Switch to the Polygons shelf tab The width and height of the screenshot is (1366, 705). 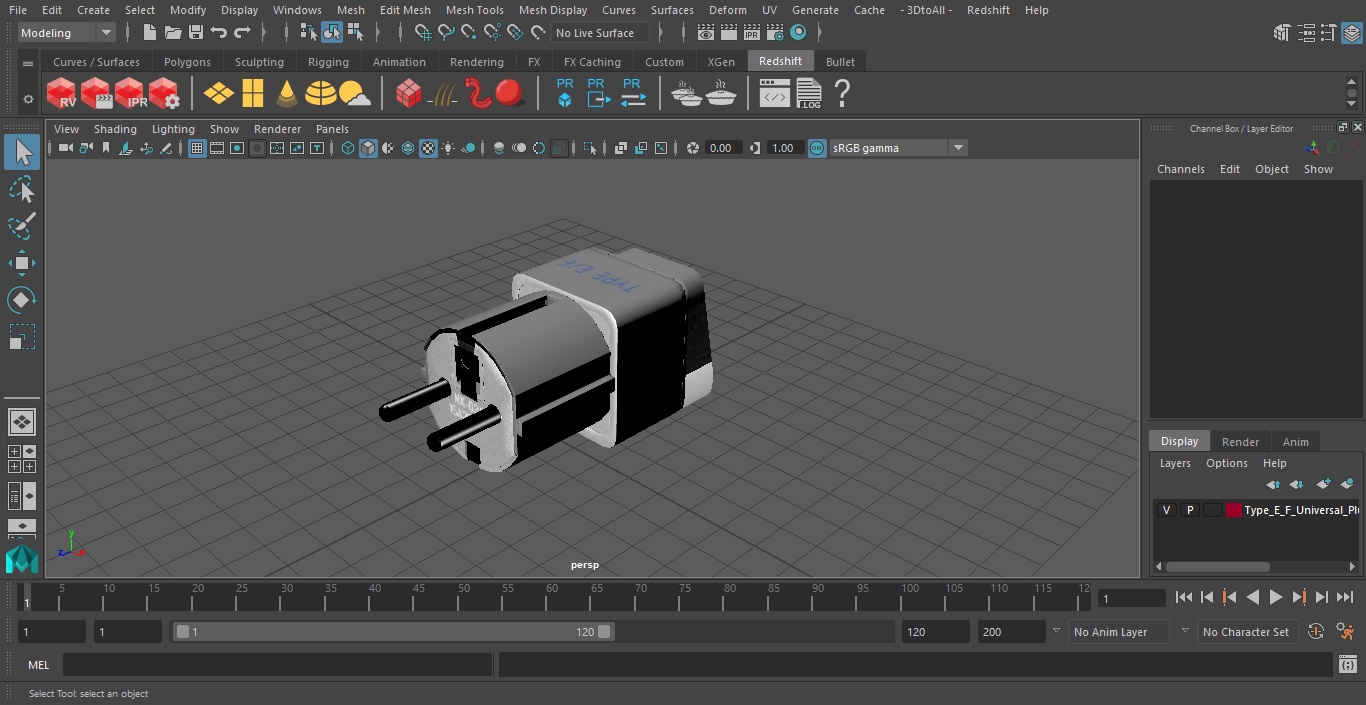pyautogui.click(x=187, y=62)
